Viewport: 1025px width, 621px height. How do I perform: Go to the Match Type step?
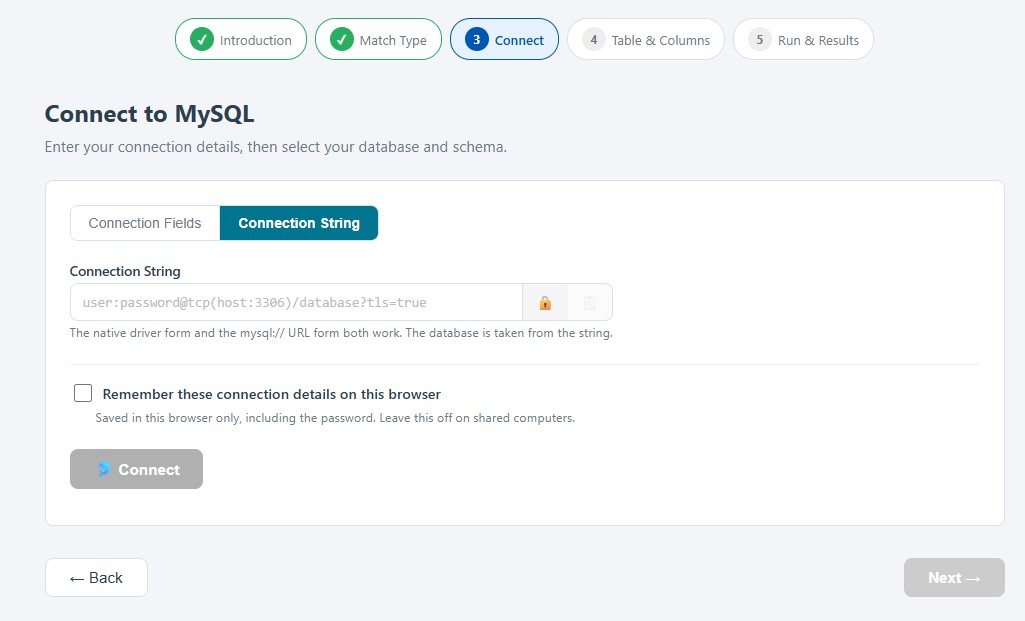point(378,39)
